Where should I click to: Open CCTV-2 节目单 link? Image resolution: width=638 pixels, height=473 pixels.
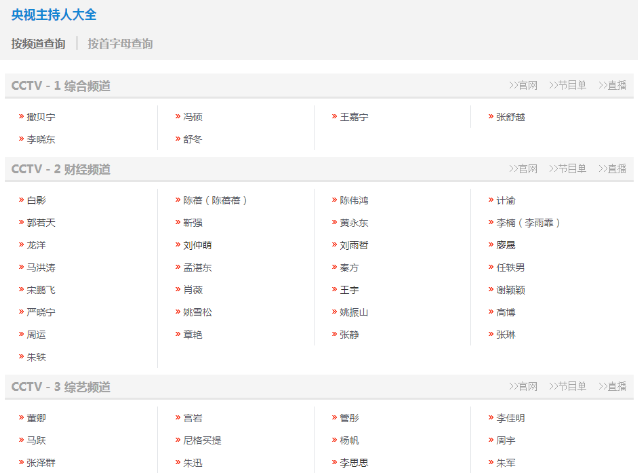(568, 169)
